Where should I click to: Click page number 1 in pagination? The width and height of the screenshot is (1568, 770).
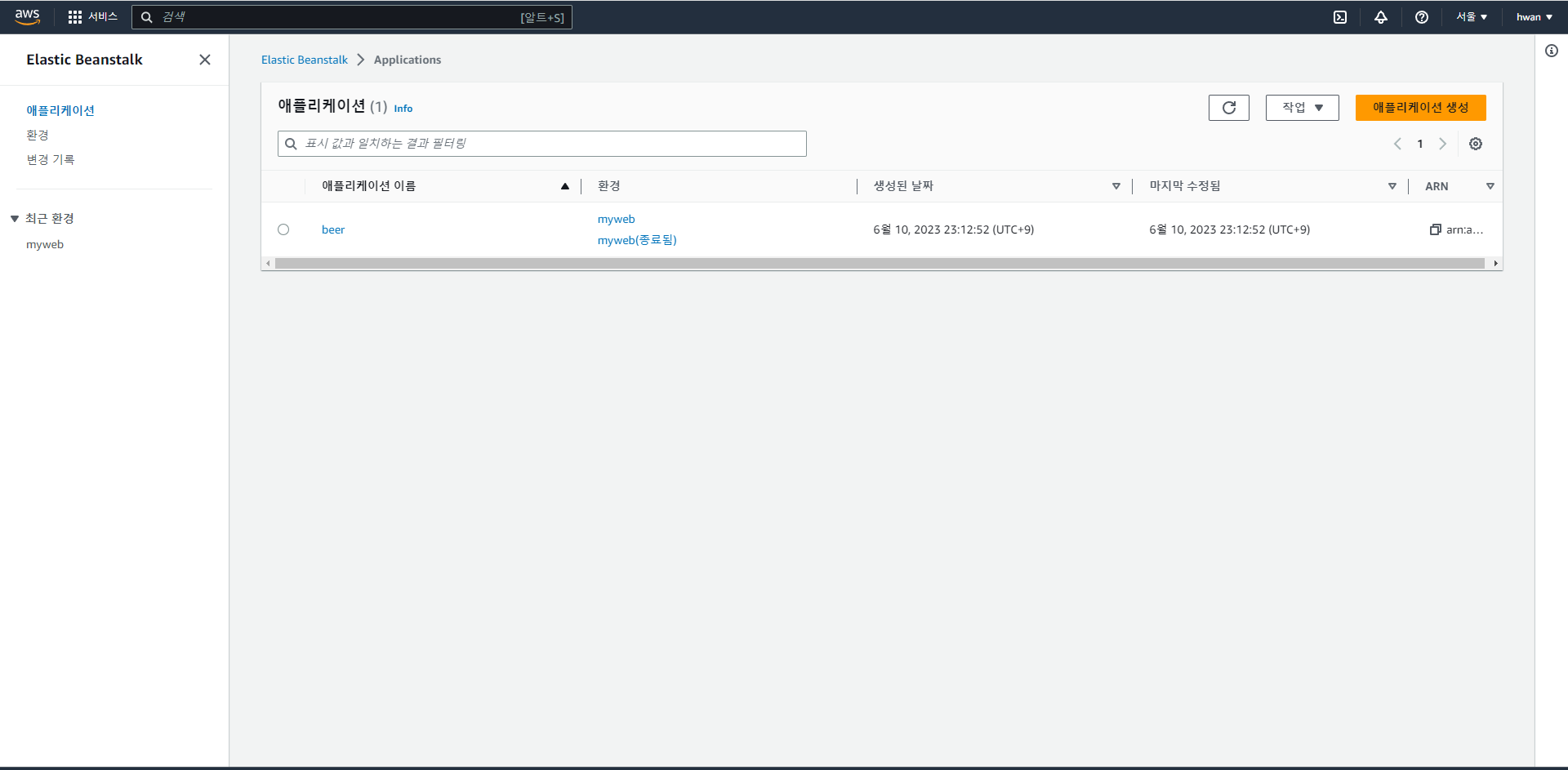[x=1420, y=144]
